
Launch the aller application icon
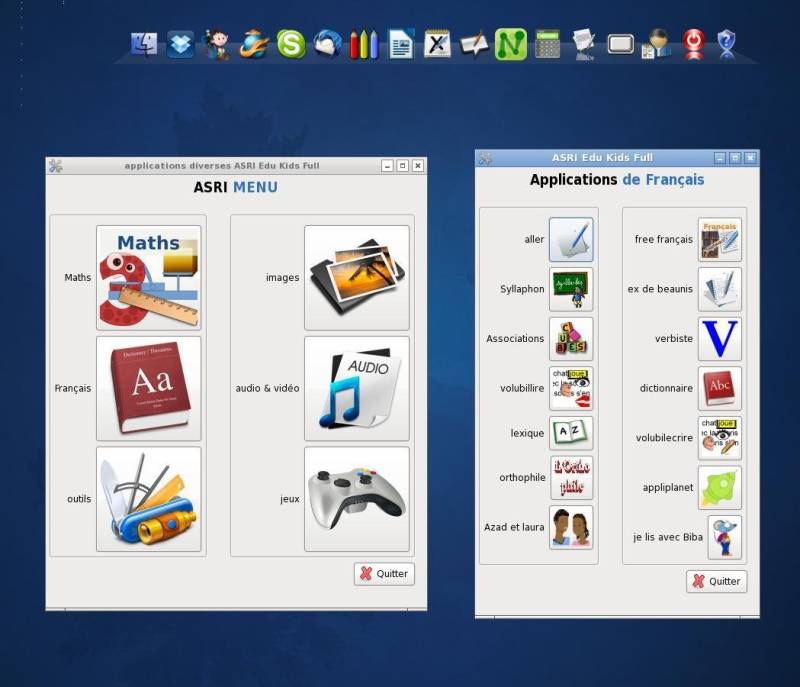pos(571,240)
